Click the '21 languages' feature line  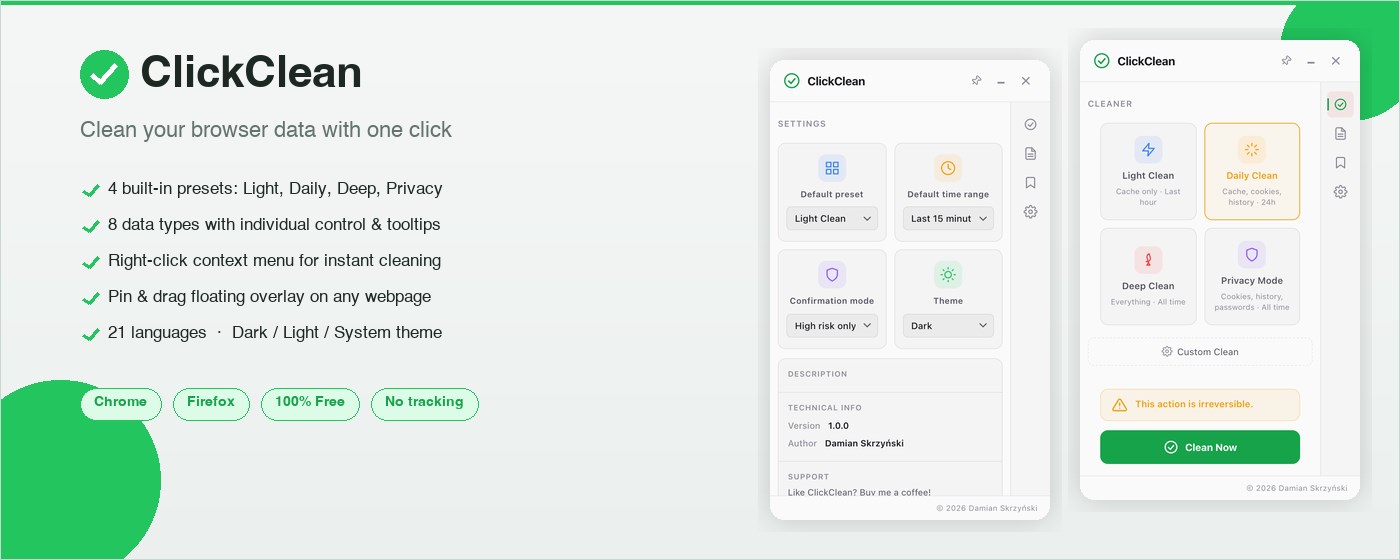coord(275,333)
